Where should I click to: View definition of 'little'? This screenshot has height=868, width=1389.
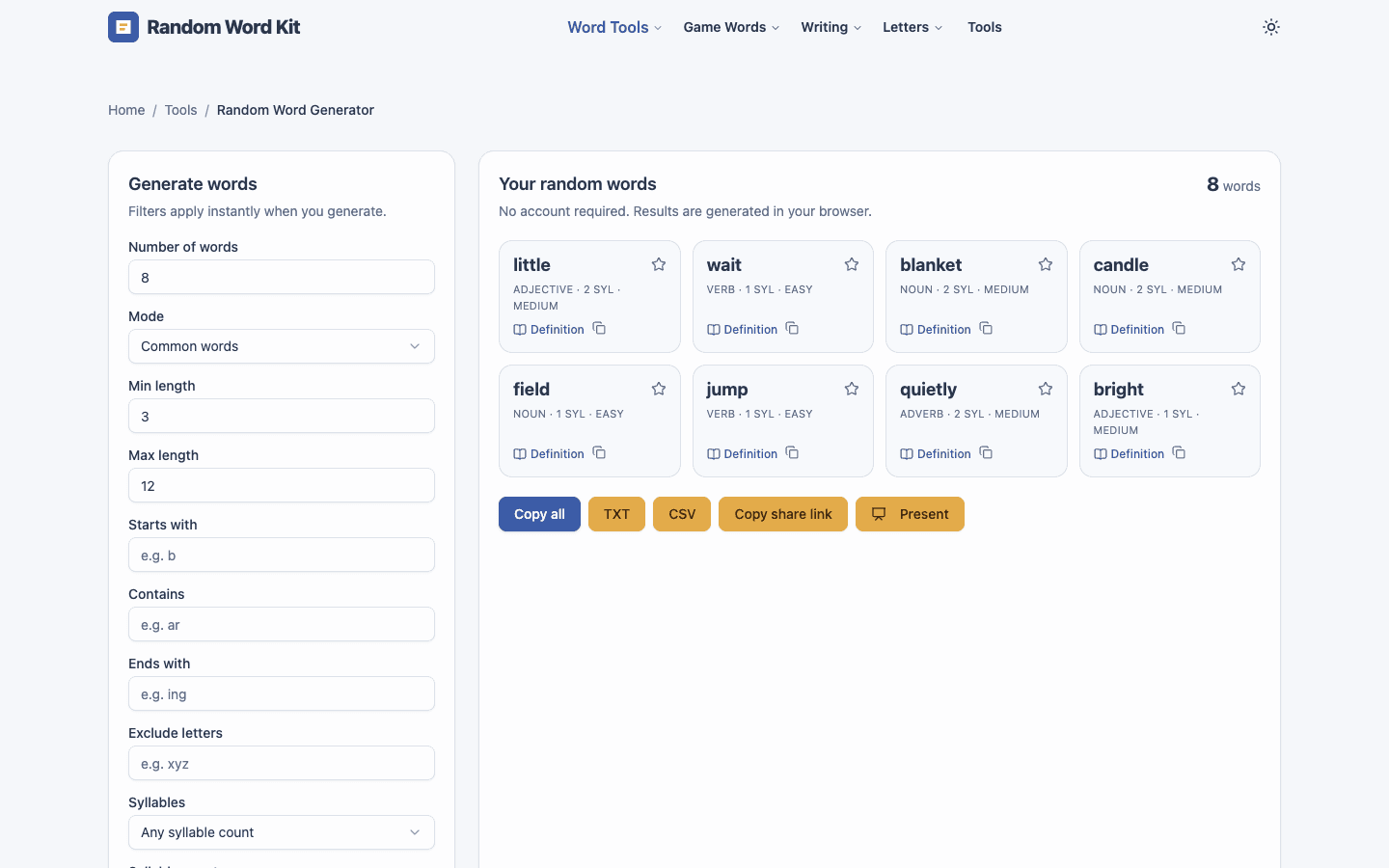point(549,329)
